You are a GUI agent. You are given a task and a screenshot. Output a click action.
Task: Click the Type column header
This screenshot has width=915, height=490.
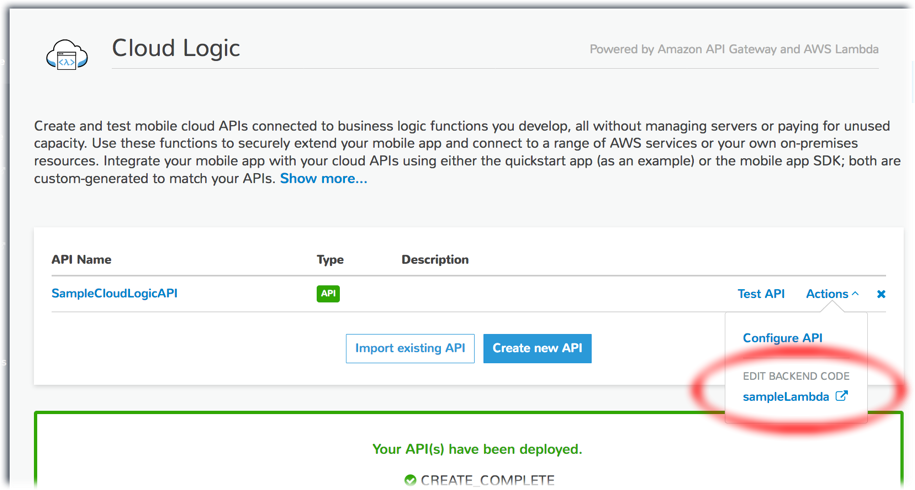point(330,260)
